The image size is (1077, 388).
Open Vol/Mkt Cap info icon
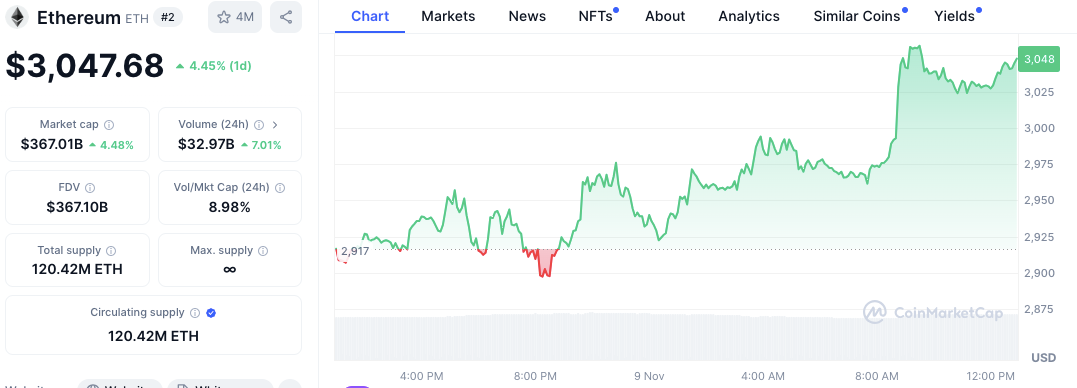point(280,187)
